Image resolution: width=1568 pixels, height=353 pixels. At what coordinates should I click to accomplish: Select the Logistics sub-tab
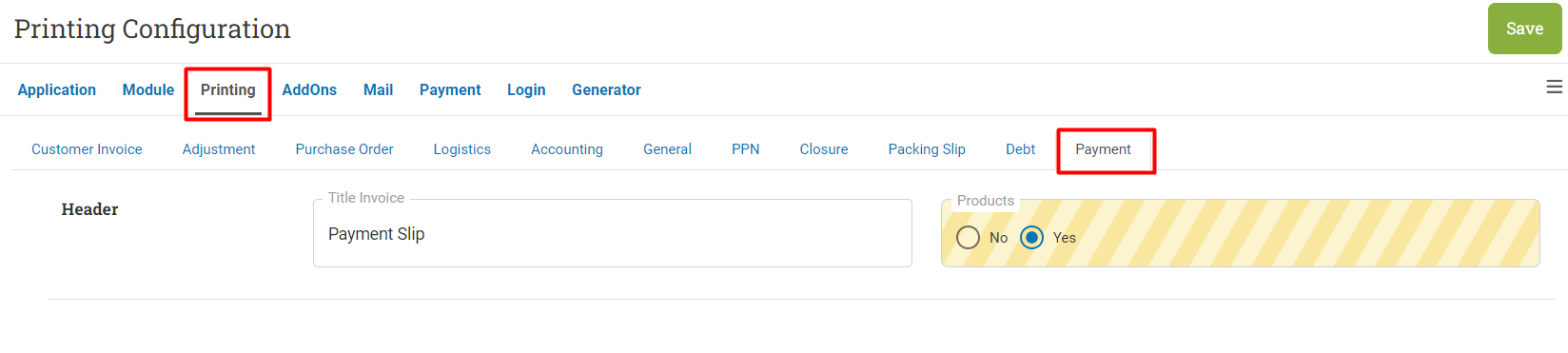coord(462,149)
